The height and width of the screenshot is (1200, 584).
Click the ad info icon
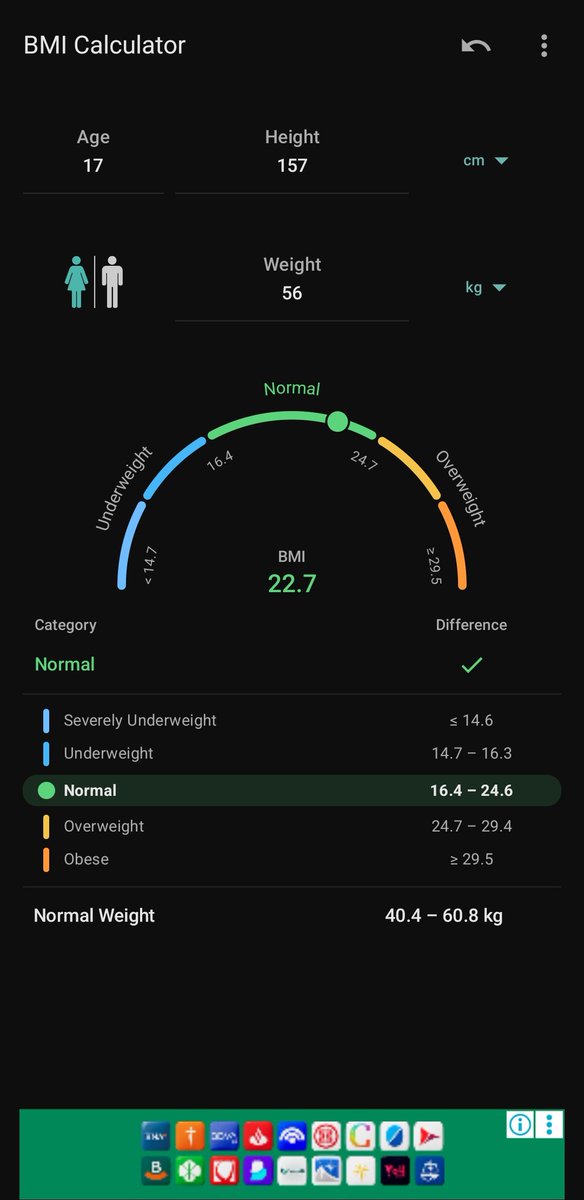519,1125
